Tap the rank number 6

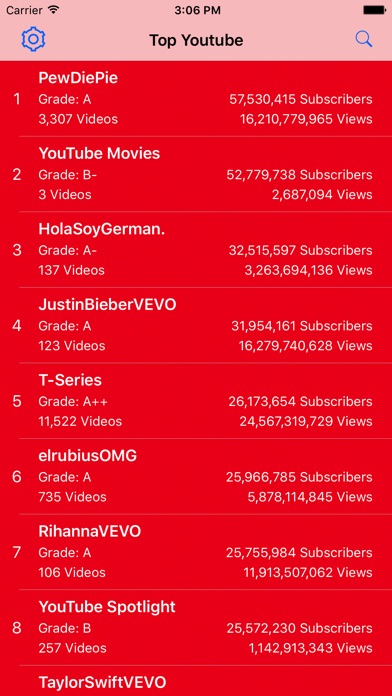pyautogui.click(x=17, y=477)
